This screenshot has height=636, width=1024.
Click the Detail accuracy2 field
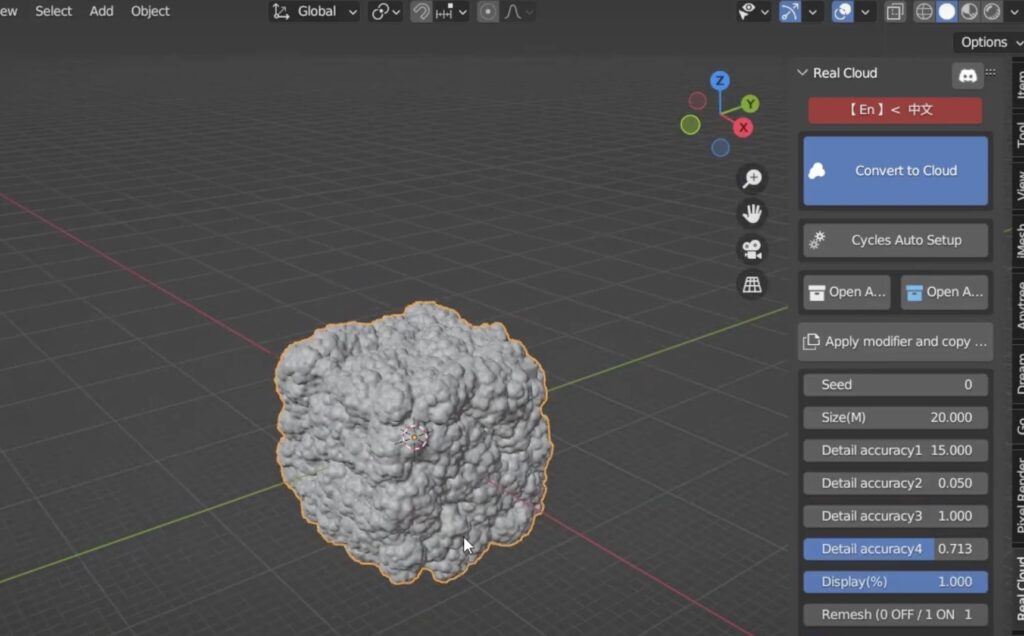pos(895,483)
